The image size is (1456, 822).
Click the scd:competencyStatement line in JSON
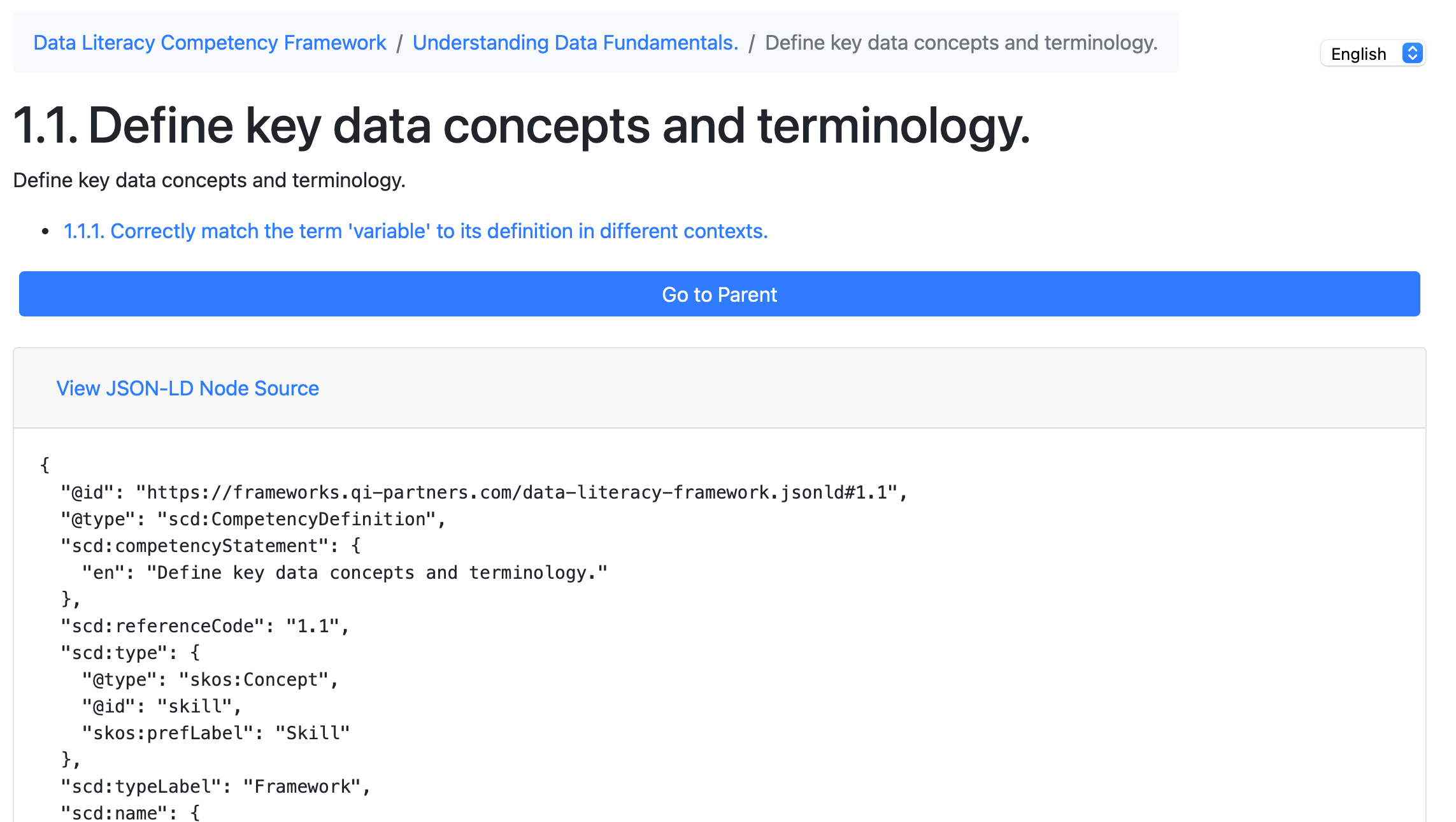211,546
